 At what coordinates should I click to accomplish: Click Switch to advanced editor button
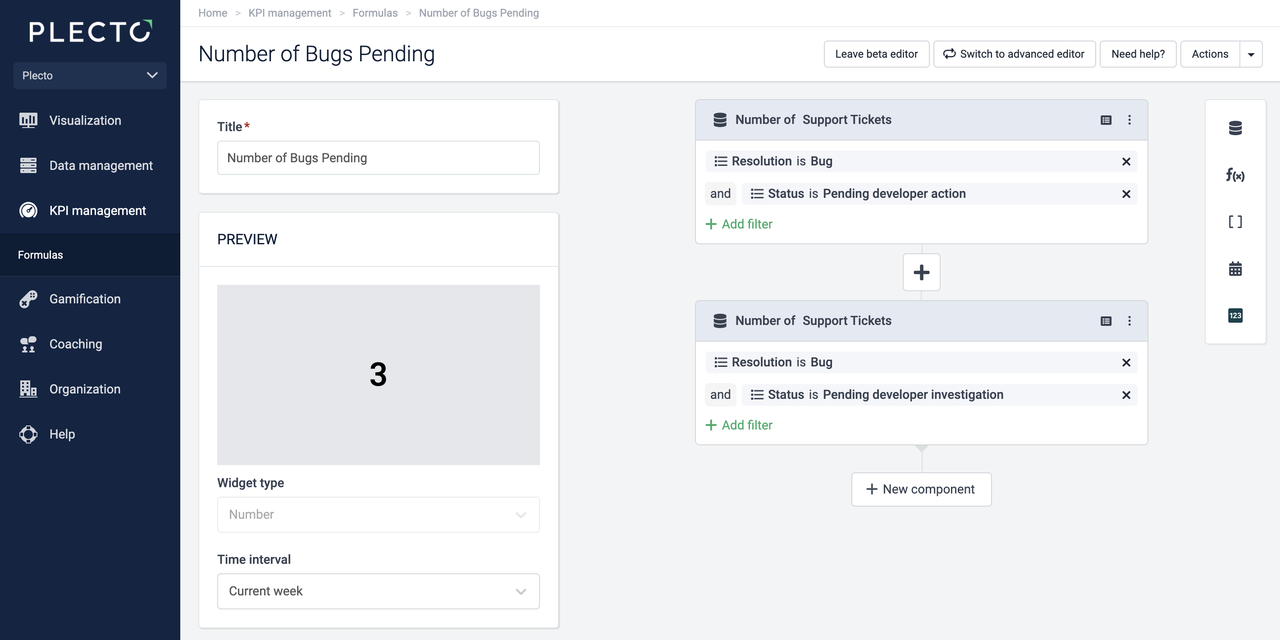[x=1014, y=54]
